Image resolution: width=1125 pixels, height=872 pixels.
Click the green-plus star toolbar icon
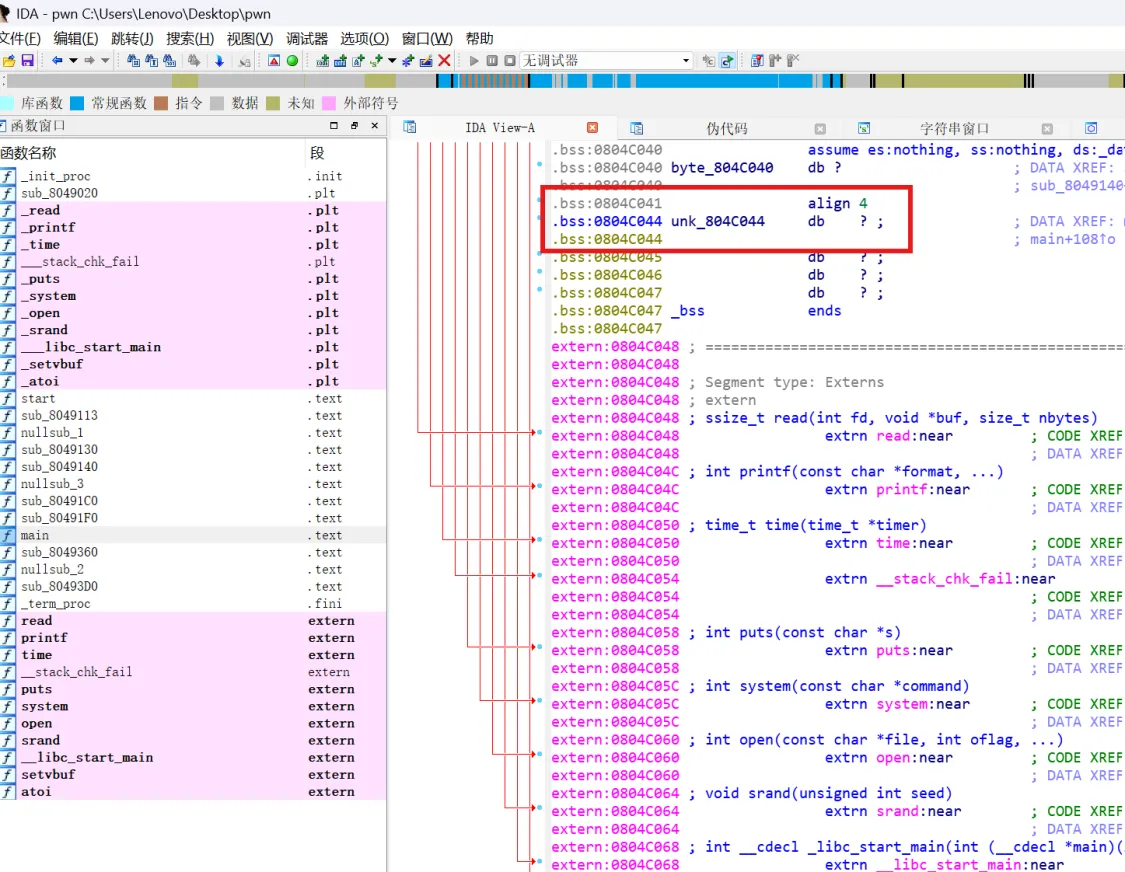coord(376,61)
